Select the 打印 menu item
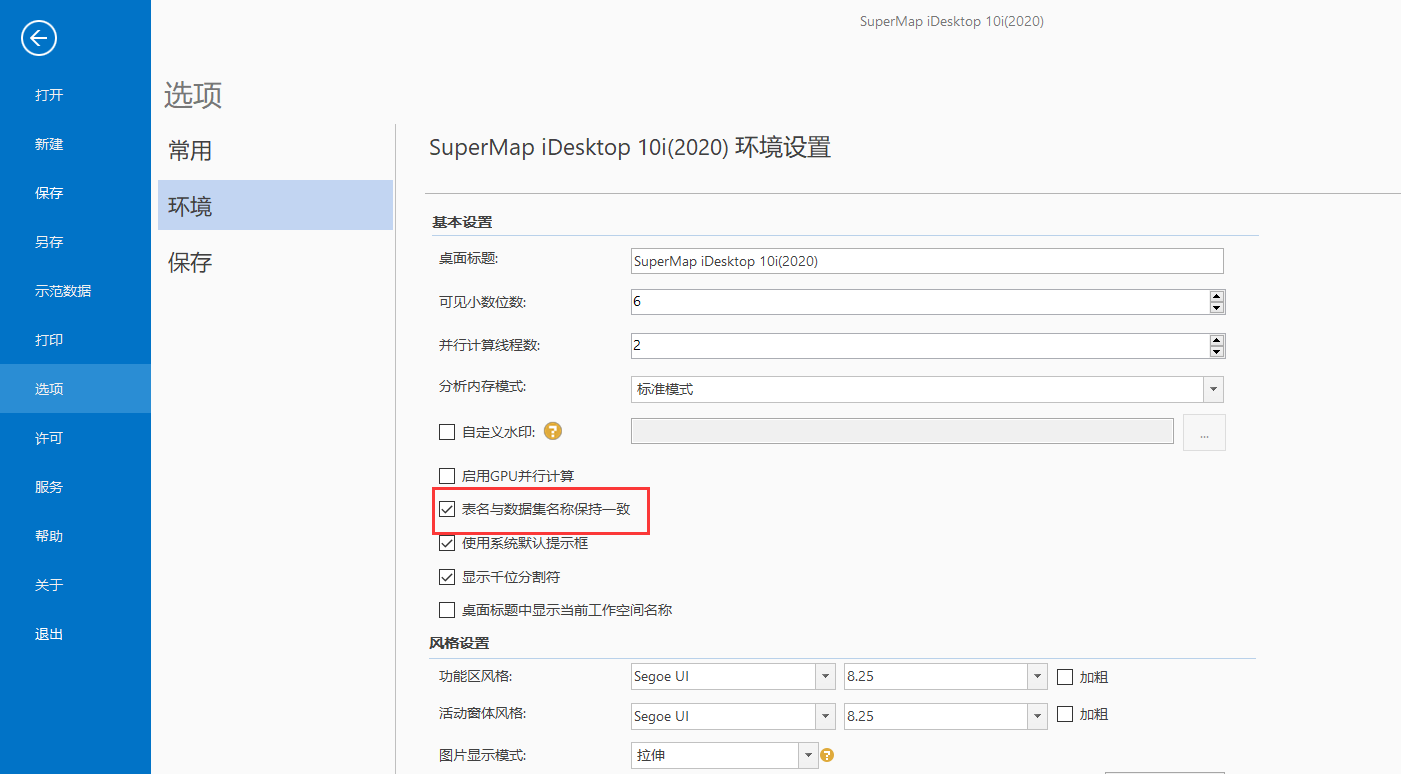1401x774 pixels. 49,340
